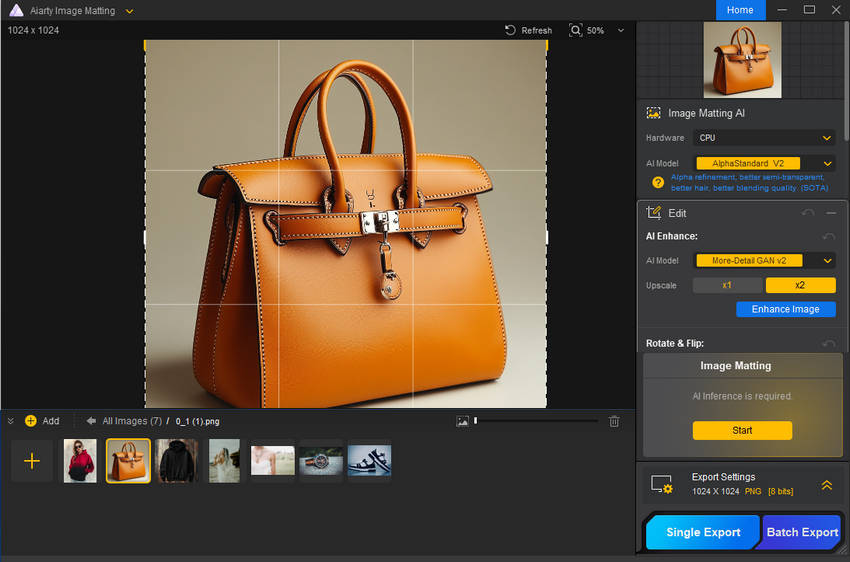Open the Aiarty Image Matting title dropdown arrow
The image size is (850, 562).
click(x=129, y=11)
